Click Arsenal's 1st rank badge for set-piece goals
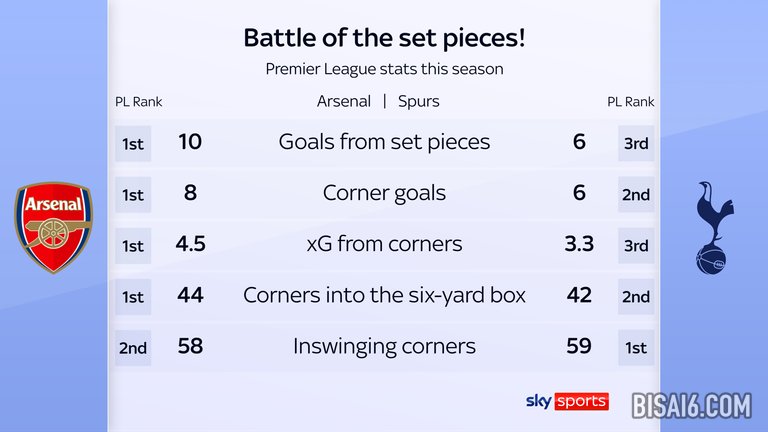 pyautogui.click(x=133, y=143)
